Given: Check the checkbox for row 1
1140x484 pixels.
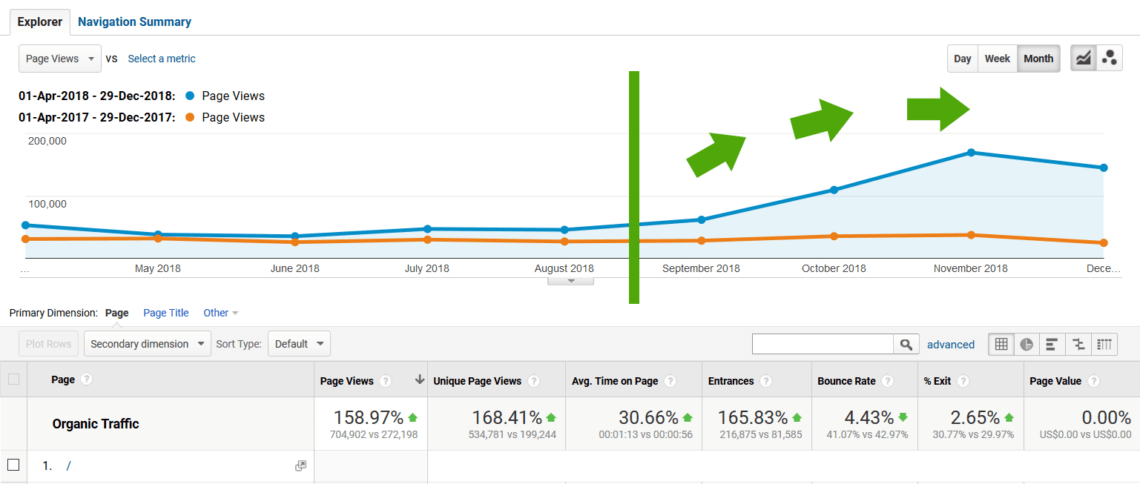Looking at the screenshot, I should click(13, 465).
